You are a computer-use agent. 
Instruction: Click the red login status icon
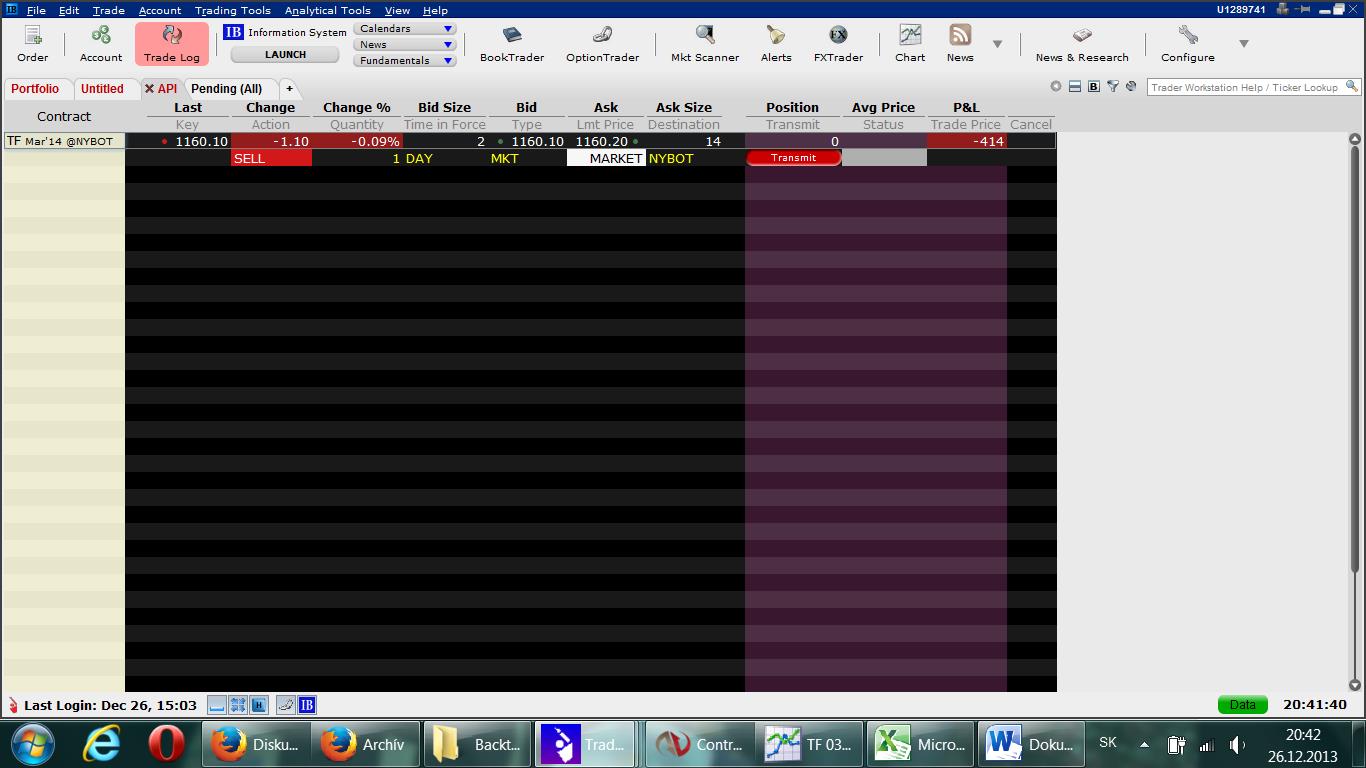(x=13, y=705)
